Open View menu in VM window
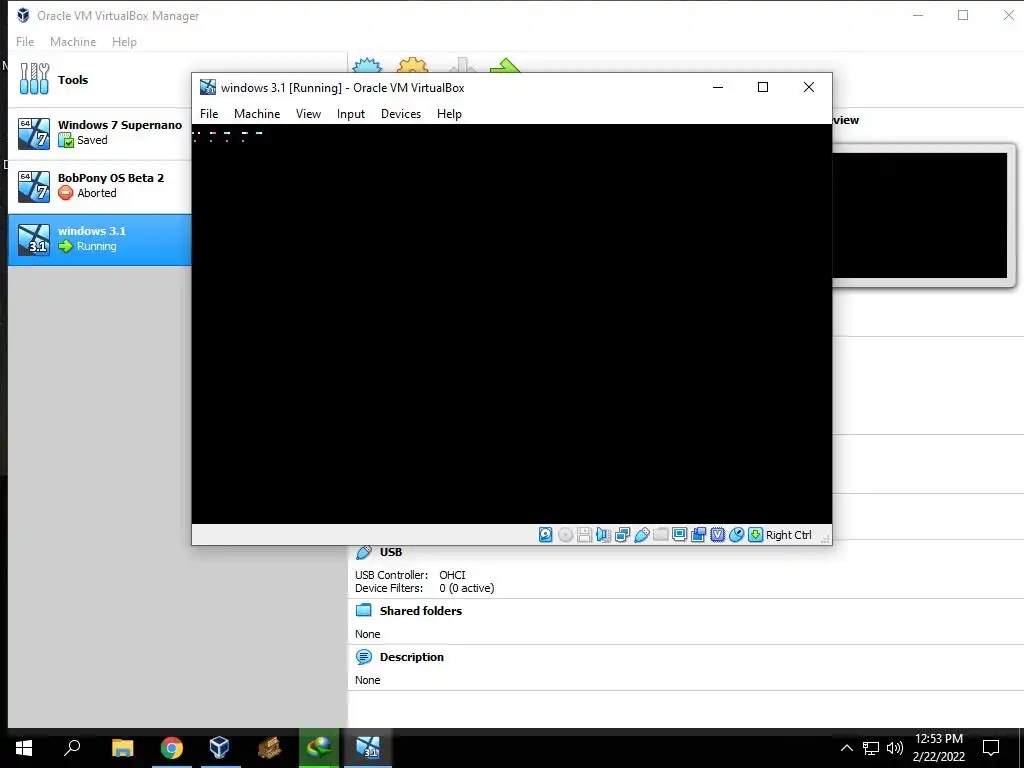1024x768 pixels. [x=308, y=114]
